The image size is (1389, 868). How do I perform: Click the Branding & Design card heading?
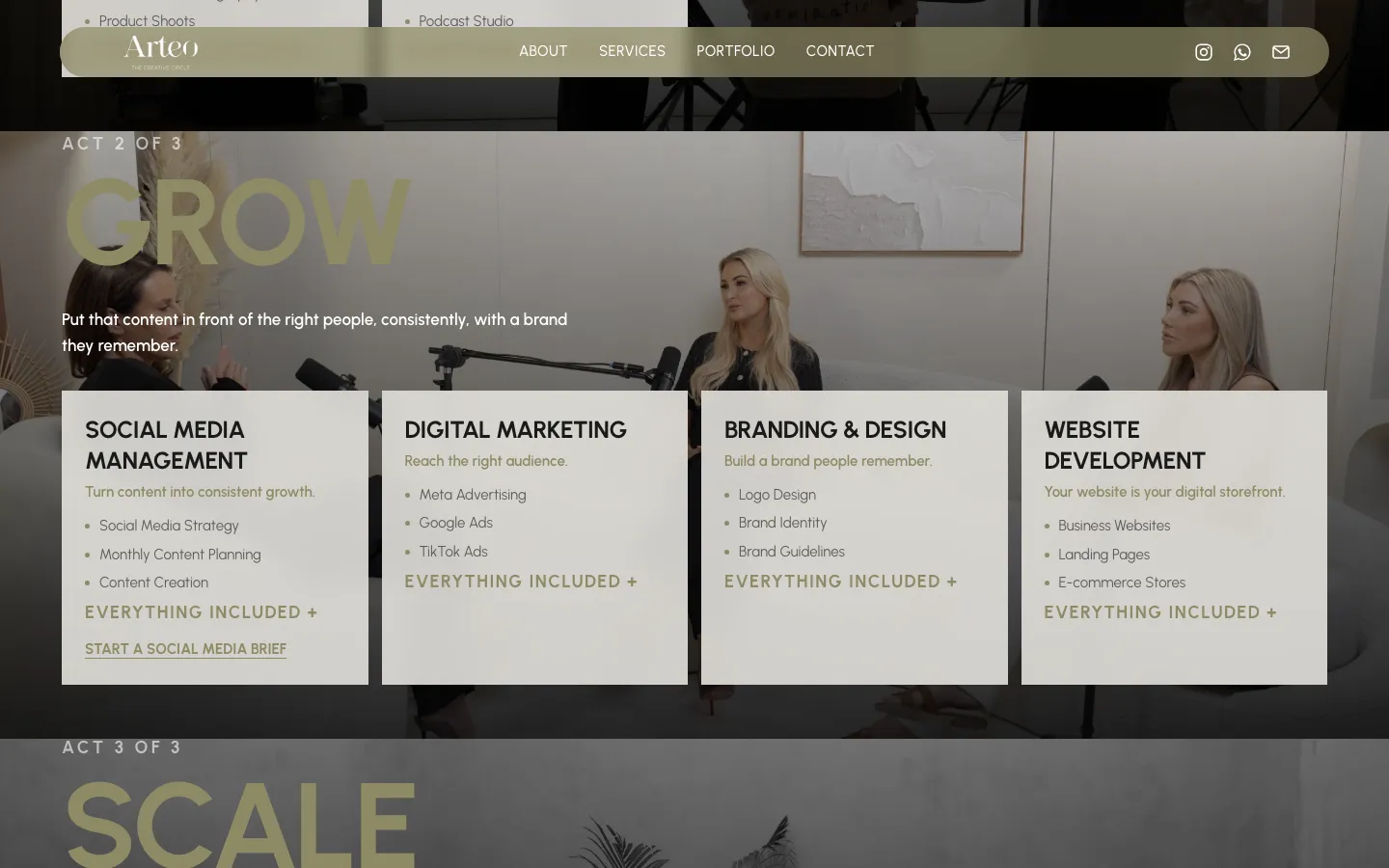coord(835,429)
